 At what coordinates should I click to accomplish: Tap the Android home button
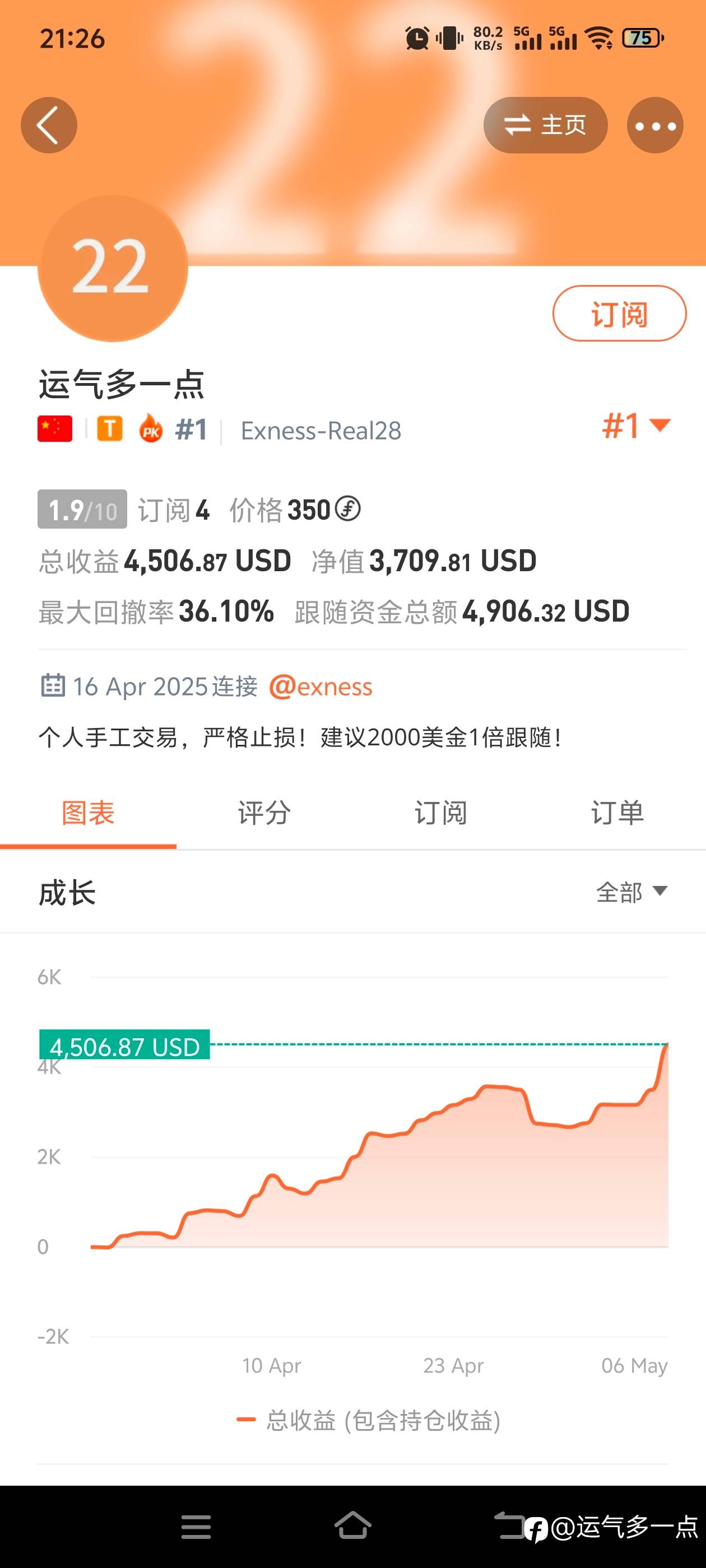[x=352, y=1525]
